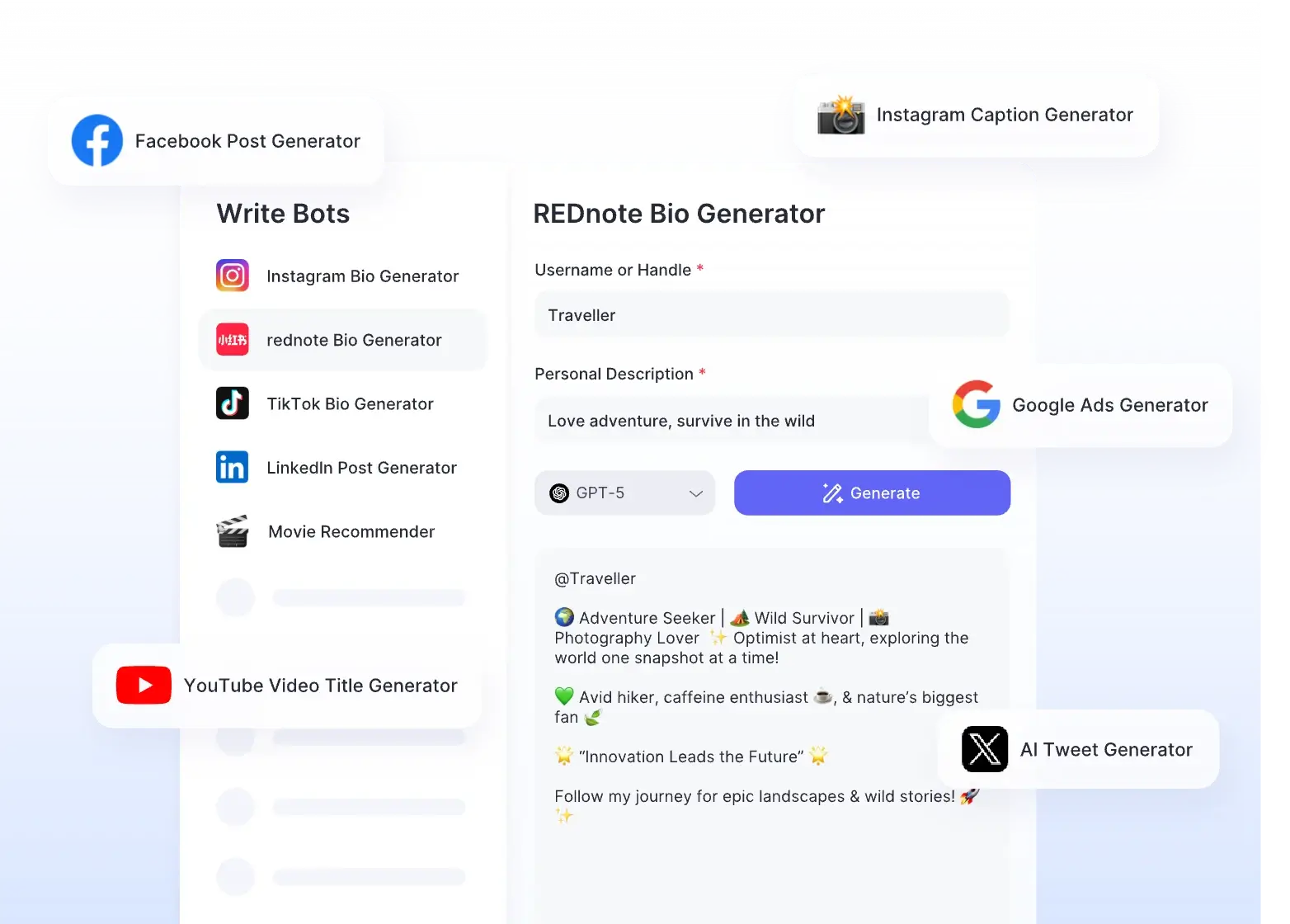
Task: Click the Write Bots heading
Action: (x=283, y=214)
